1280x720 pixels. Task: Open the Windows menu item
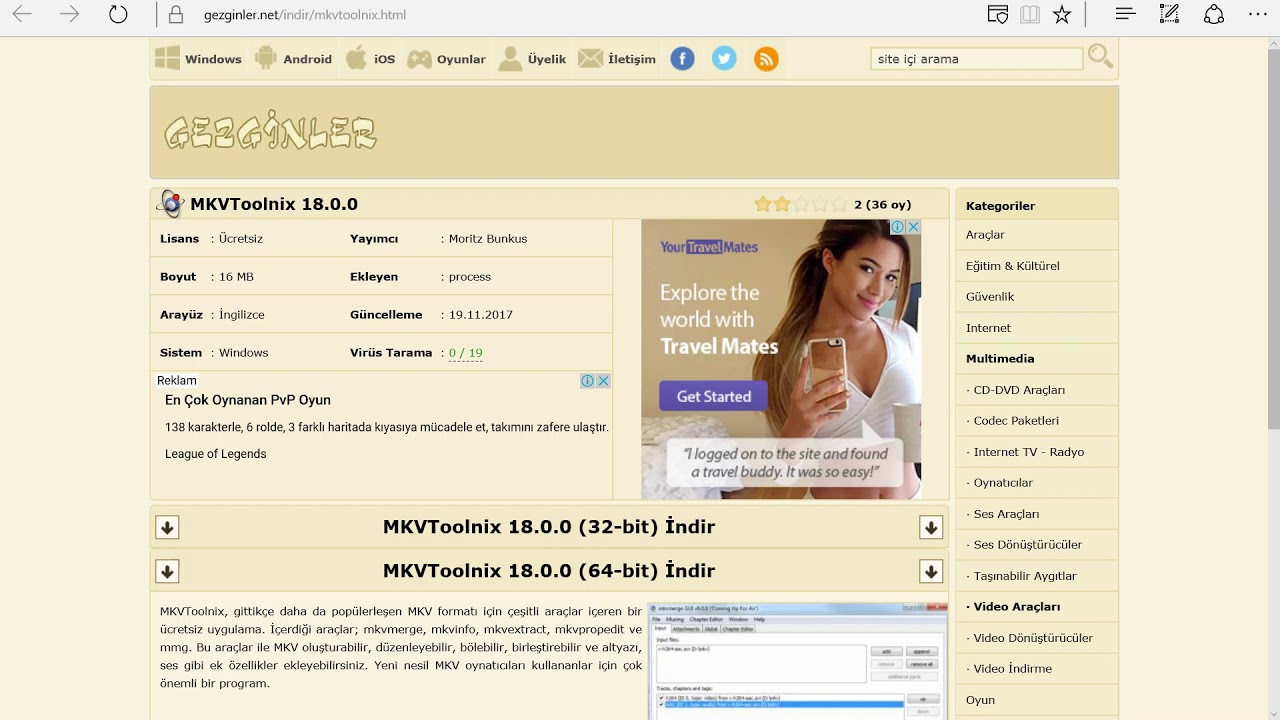tap(198, 59)
